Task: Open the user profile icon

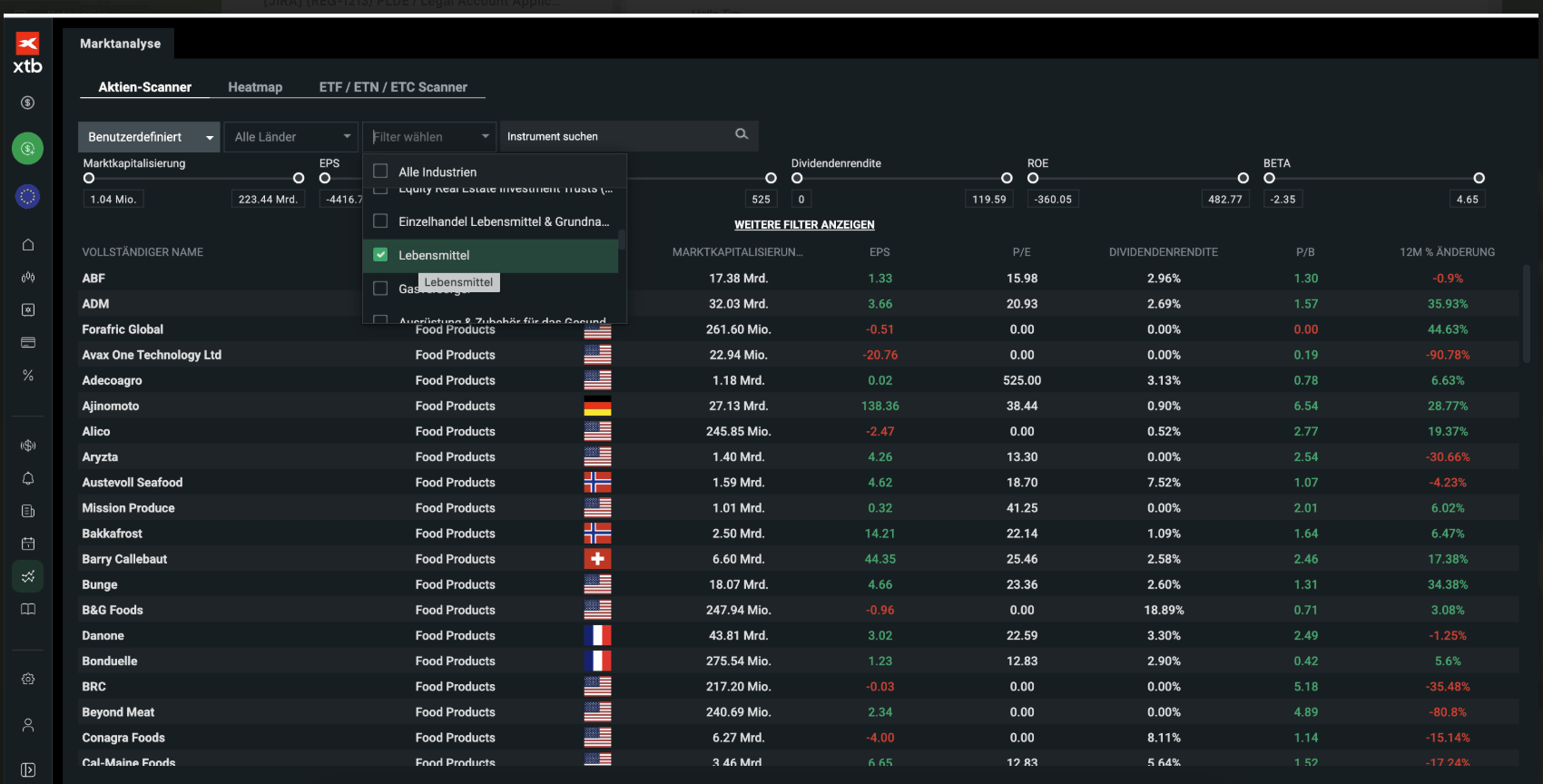Action: tap(27, 725)
